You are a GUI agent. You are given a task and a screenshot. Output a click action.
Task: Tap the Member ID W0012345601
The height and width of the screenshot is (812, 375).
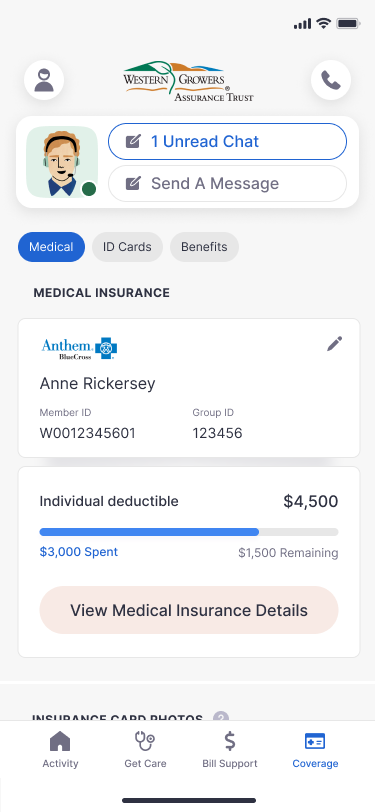[88, 433]
